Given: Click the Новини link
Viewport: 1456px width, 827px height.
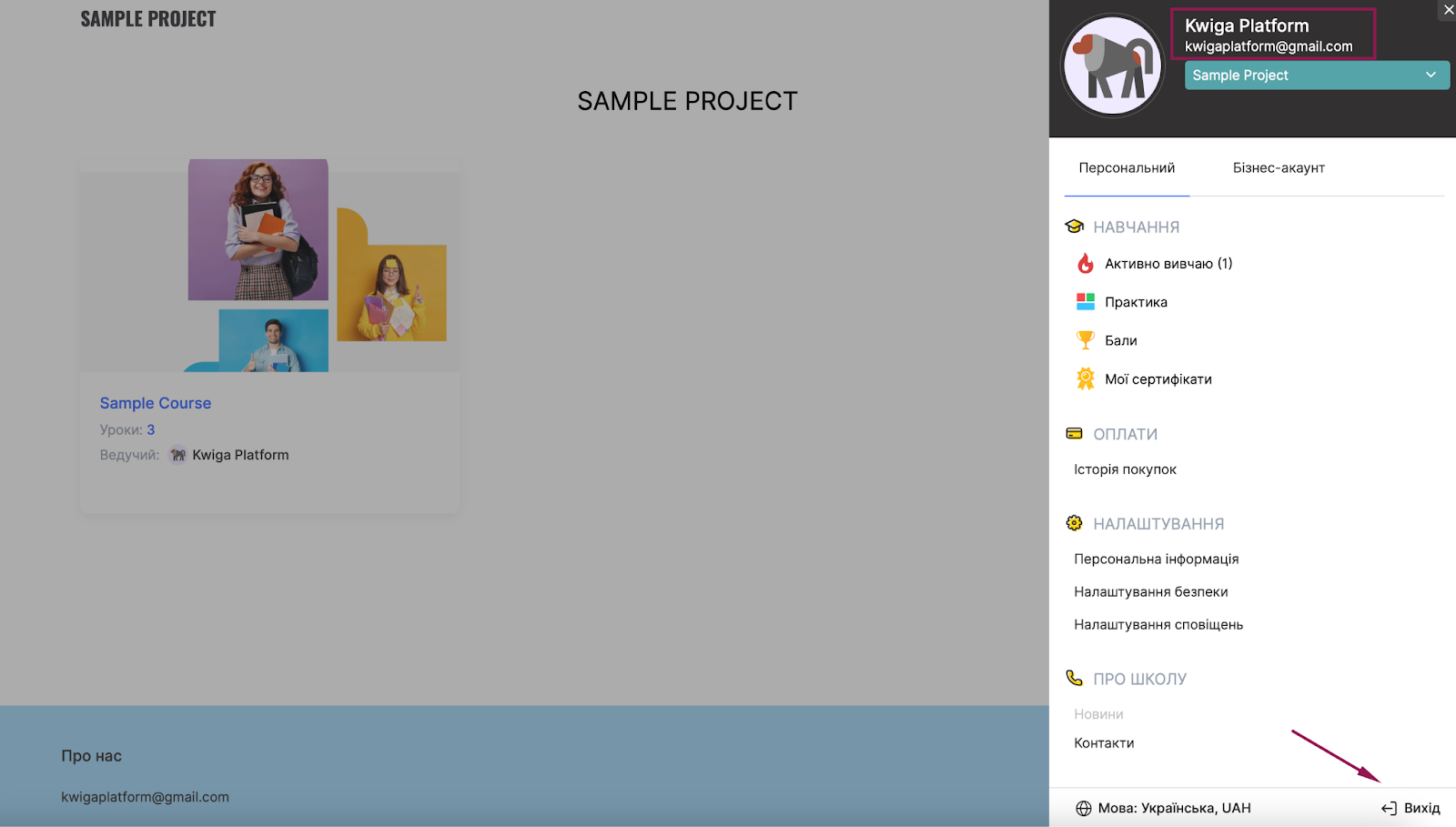Looking at the screenshot, I should coord(1098,714).
